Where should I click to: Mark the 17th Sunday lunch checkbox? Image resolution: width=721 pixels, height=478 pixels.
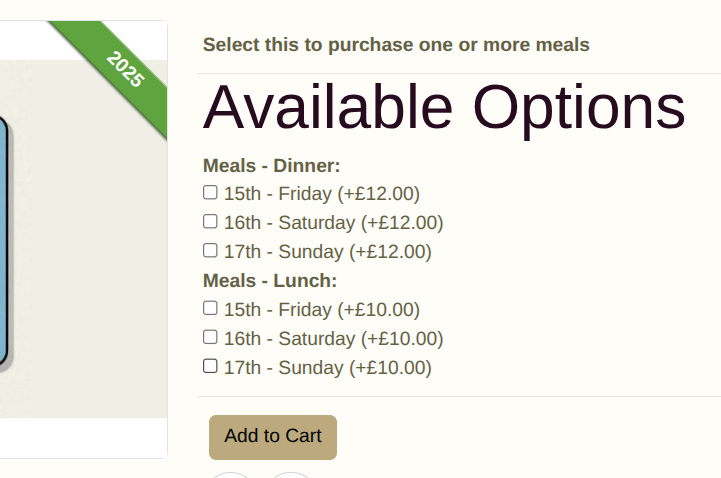pos(210,366)
